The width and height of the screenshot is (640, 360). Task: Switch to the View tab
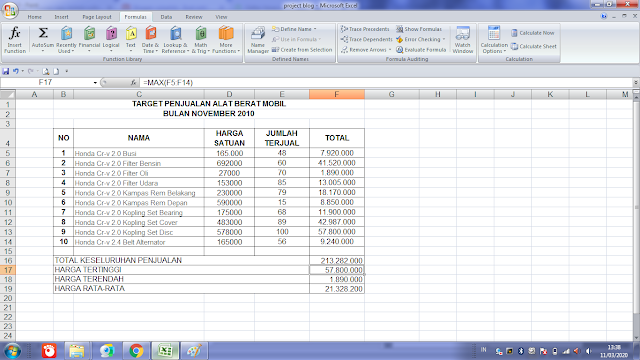tap(221, 17)
